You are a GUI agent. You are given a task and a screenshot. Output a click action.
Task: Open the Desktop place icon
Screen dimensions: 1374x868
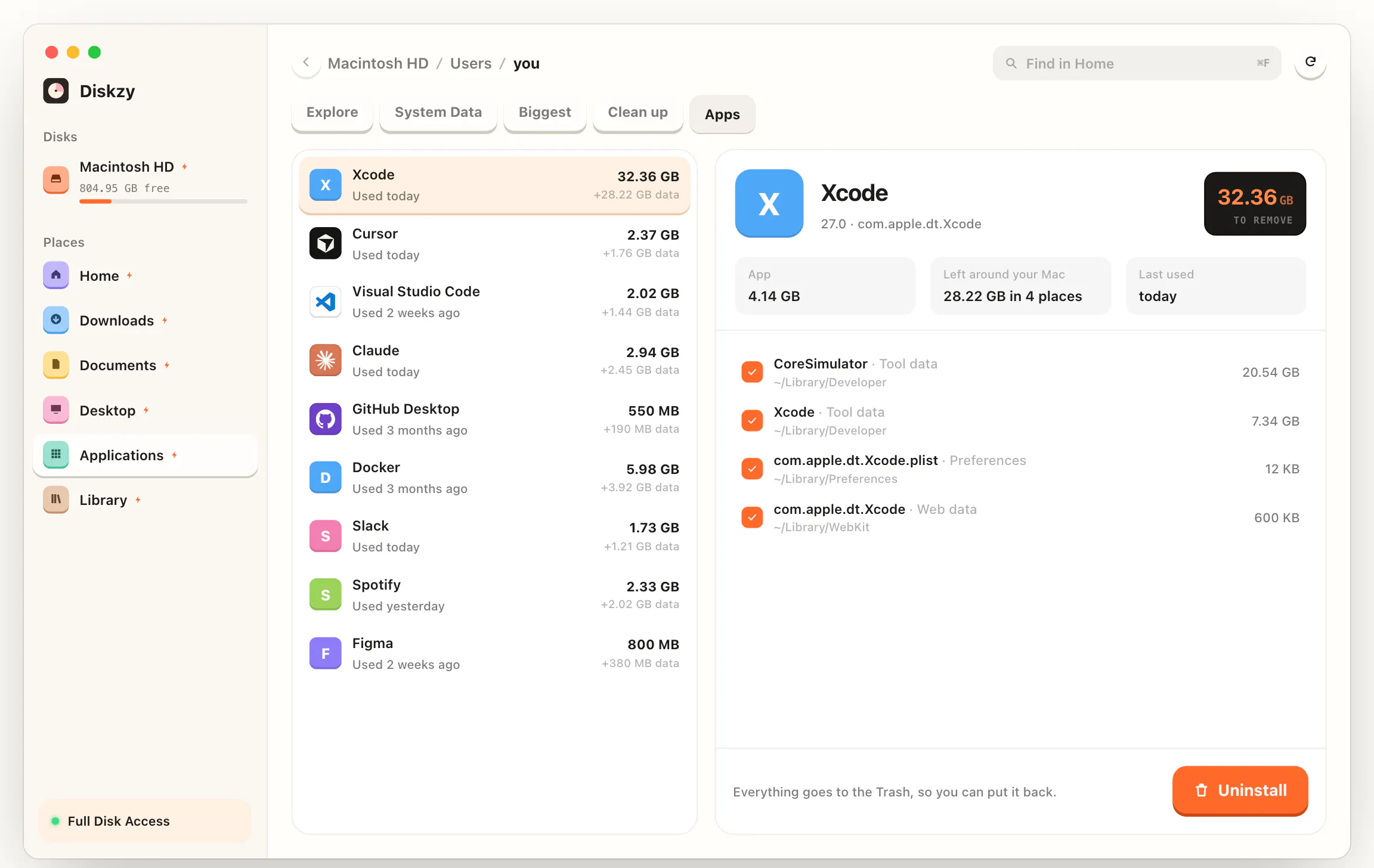[55, 410]
